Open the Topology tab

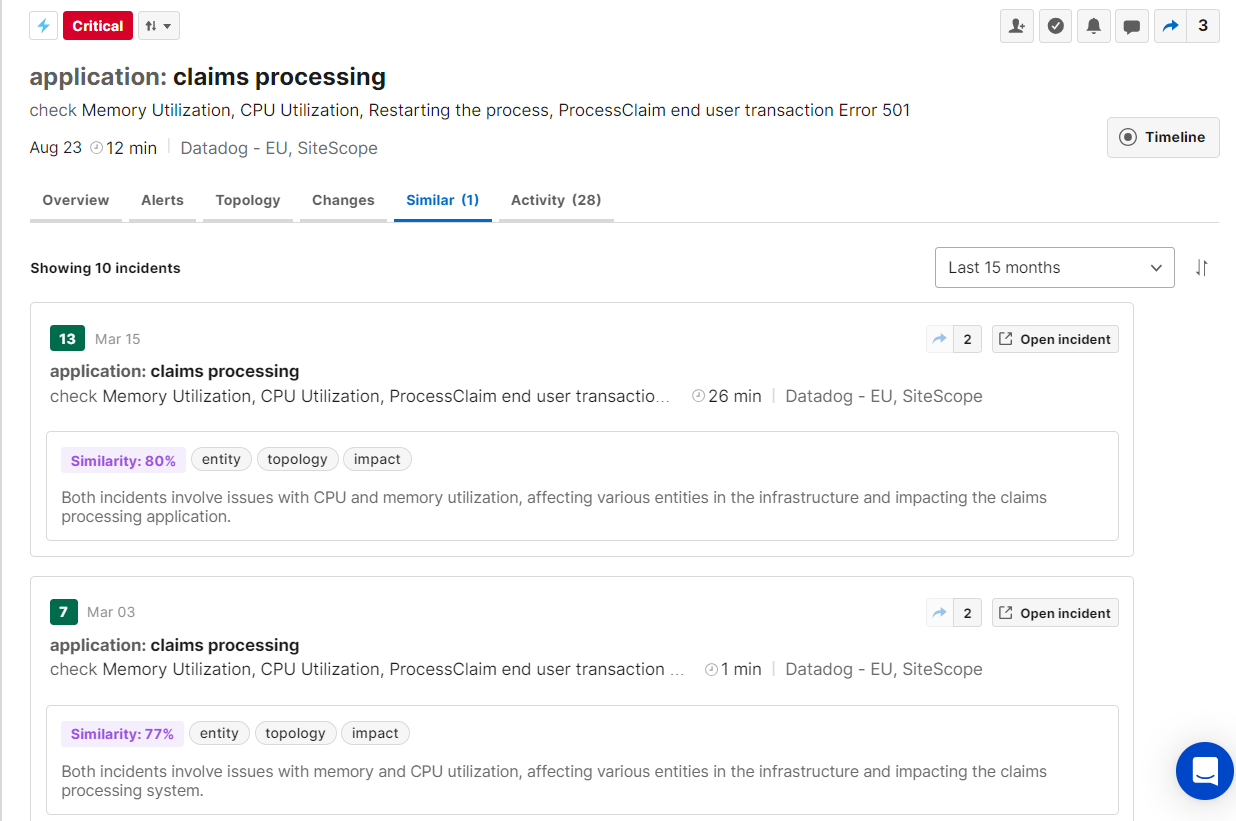click(x=248, y=200)
